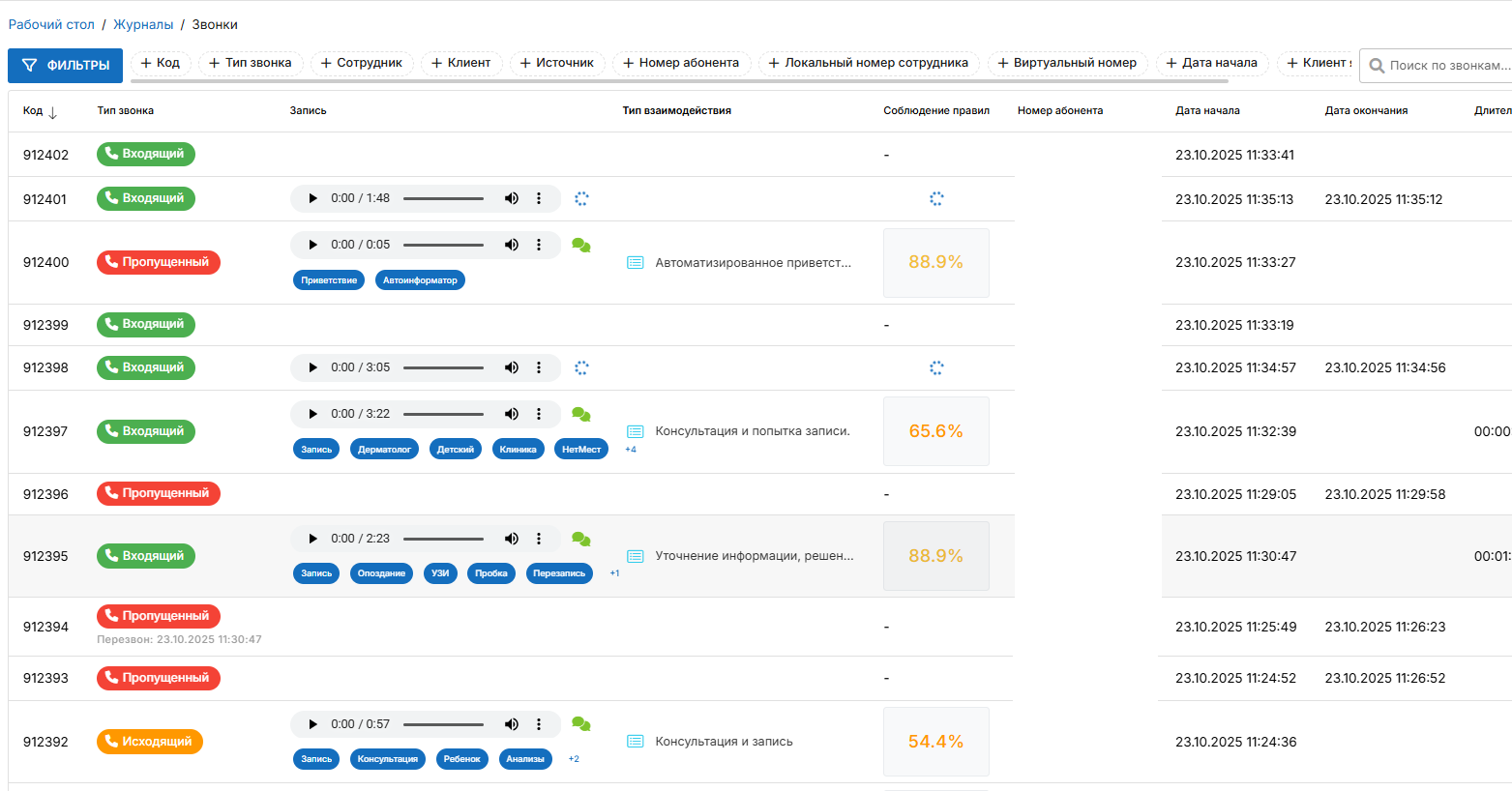The image size is (1512, 791).
Task: Mute audio of call 912398 recording
Action: point(511,367)
